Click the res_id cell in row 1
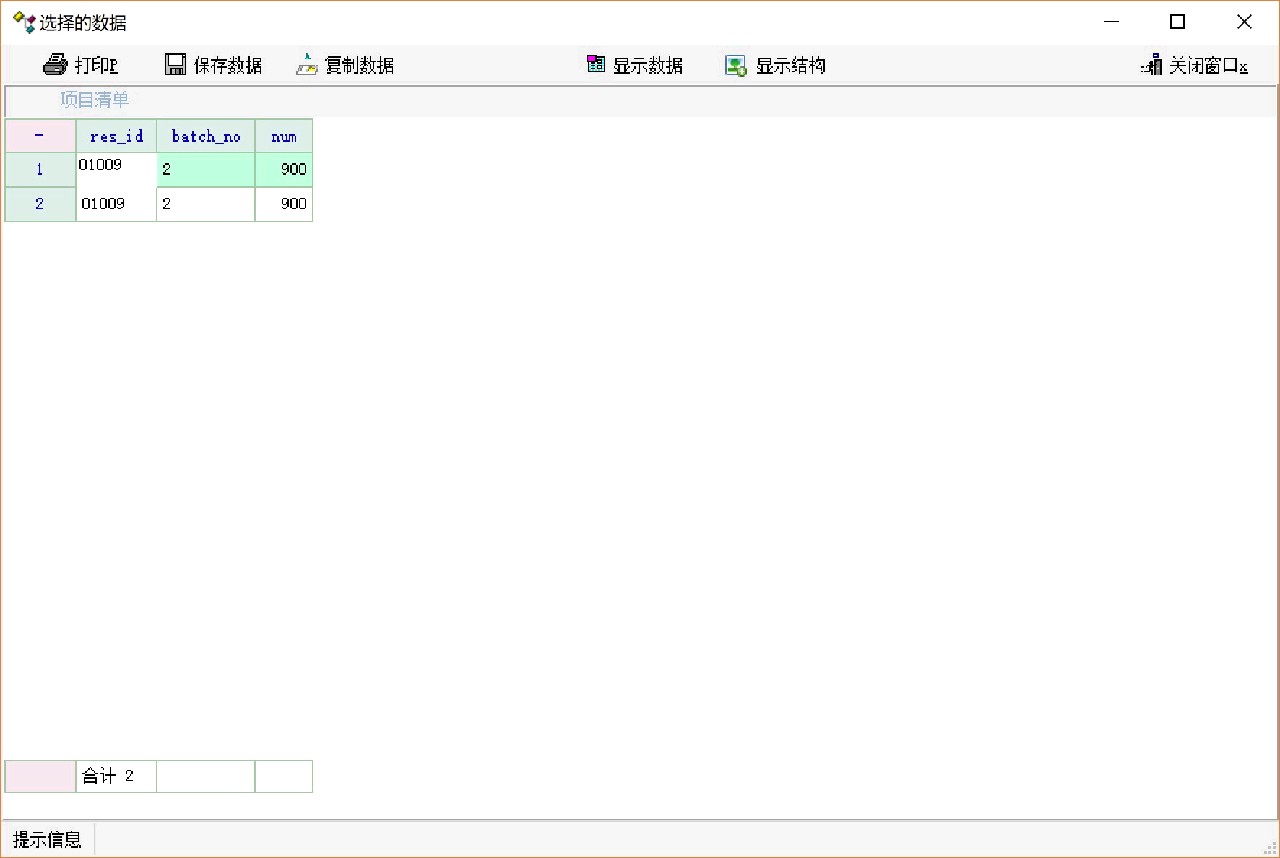Viewport: 1280px width, 858px height. [116, 170]
